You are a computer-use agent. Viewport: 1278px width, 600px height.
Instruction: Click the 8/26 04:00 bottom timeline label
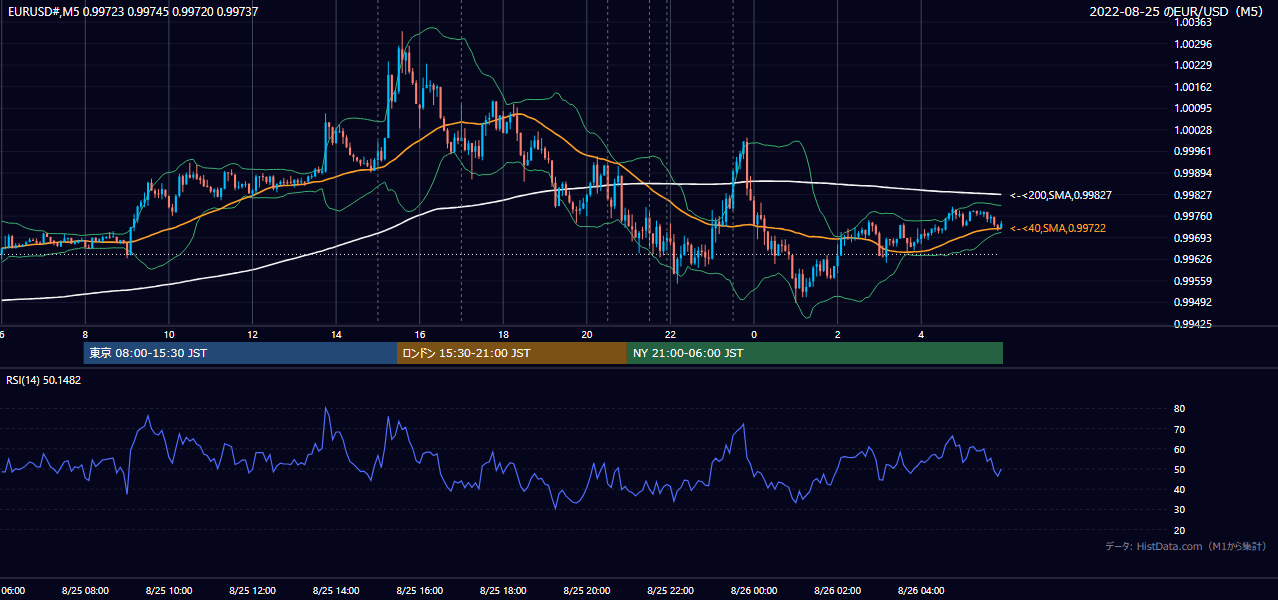click(x=921, y=590)
